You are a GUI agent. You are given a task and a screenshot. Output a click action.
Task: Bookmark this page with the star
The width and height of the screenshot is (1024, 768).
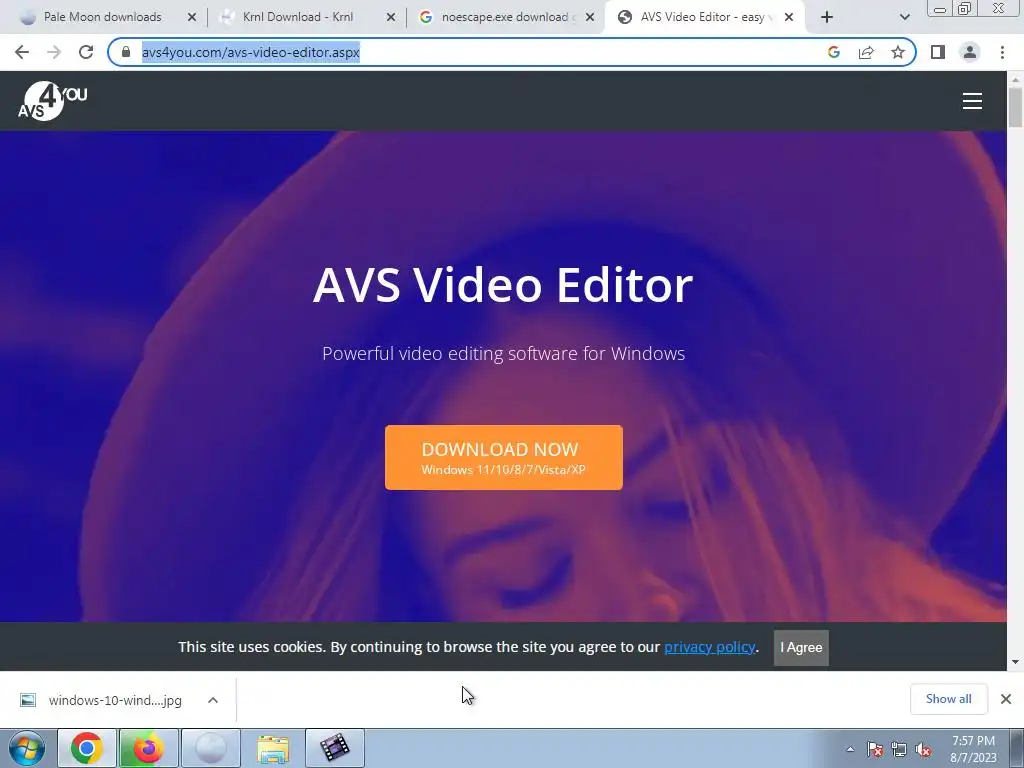tap(898, 52)
